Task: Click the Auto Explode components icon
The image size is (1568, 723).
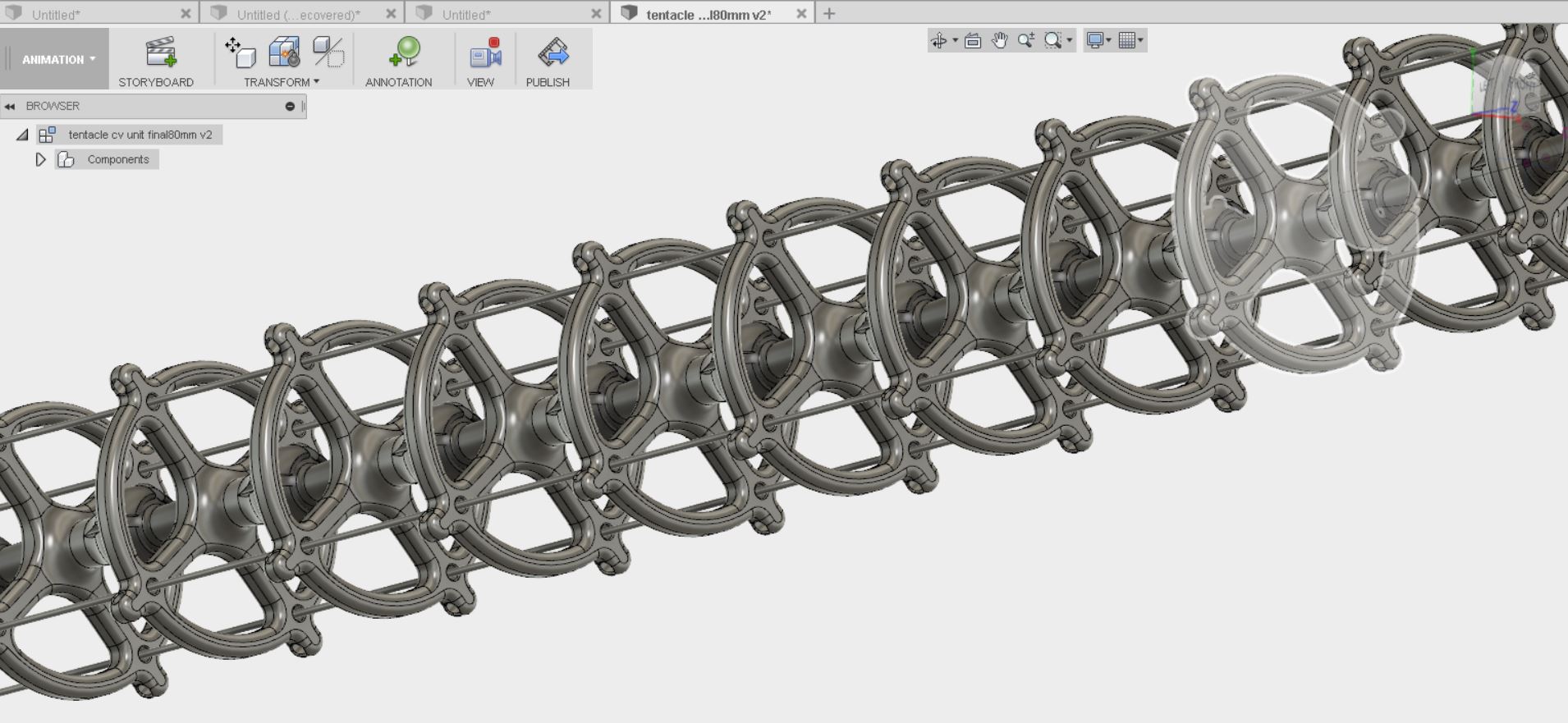Action: (x=284, y=53)
